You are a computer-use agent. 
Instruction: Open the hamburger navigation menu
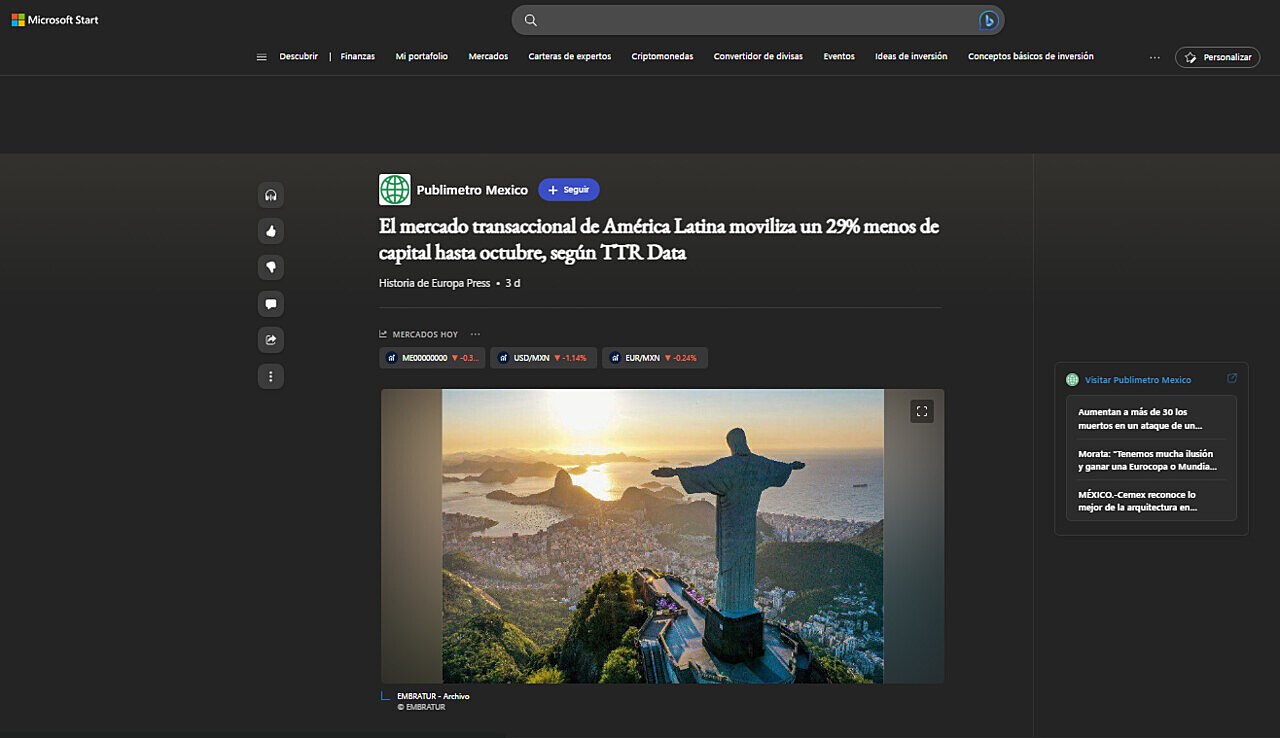[262, 57]
